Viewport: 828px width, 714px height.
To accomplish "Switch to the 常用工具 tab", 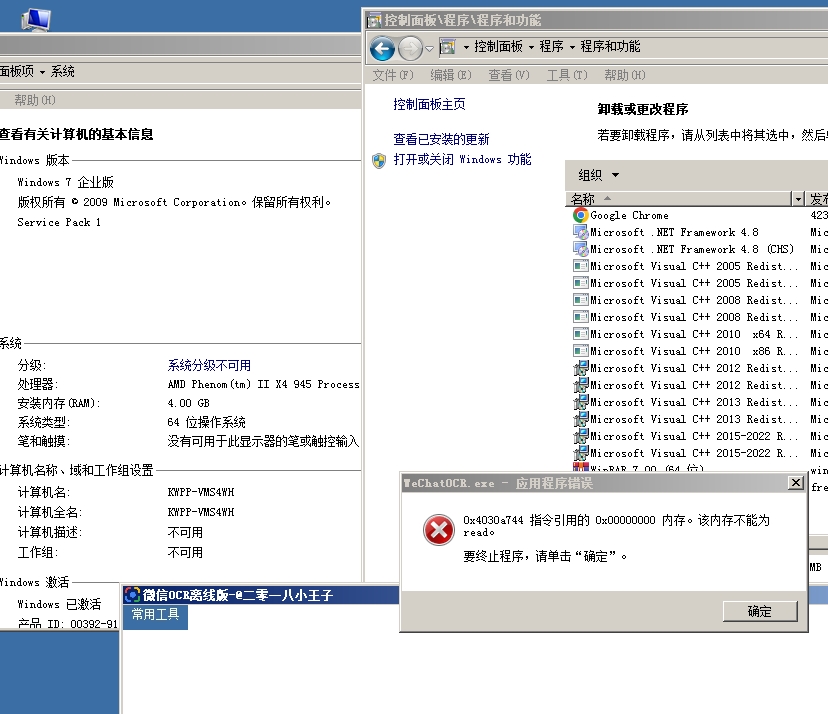I will pos(155,615).
